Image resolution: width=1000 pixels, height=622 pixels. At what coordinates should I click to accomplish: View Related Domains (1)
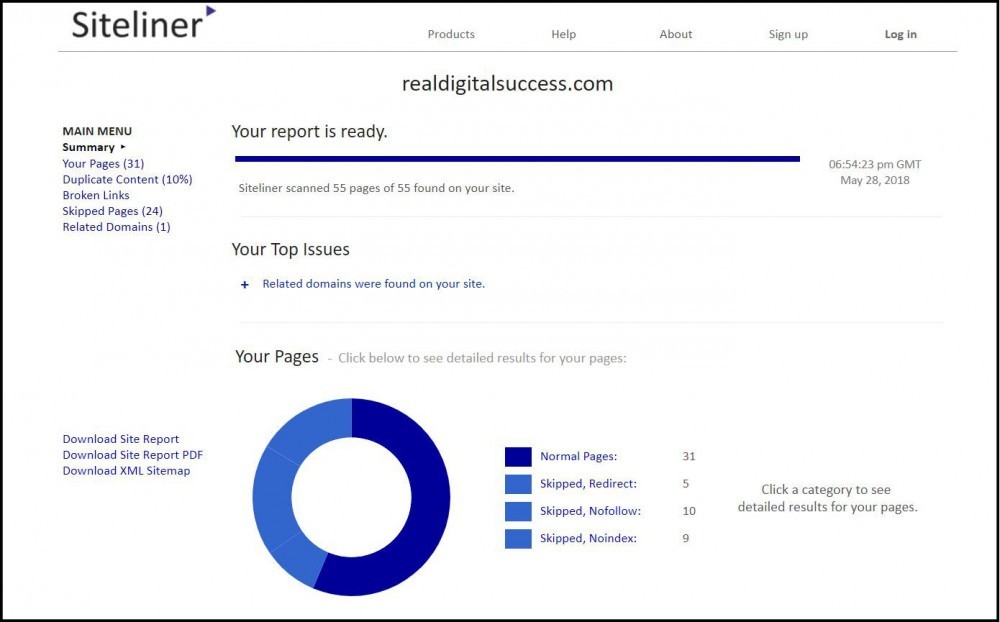(x=116, y=227)
